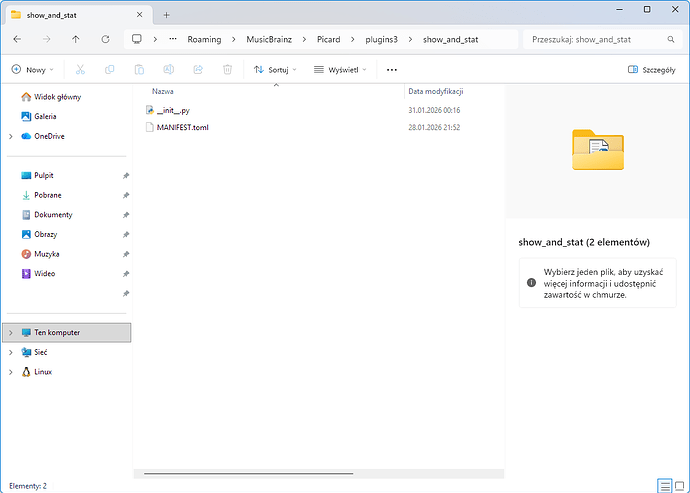Click the horizontal scrollbar in file list
This screenshot has width=690, height=493.
point(248,473)
